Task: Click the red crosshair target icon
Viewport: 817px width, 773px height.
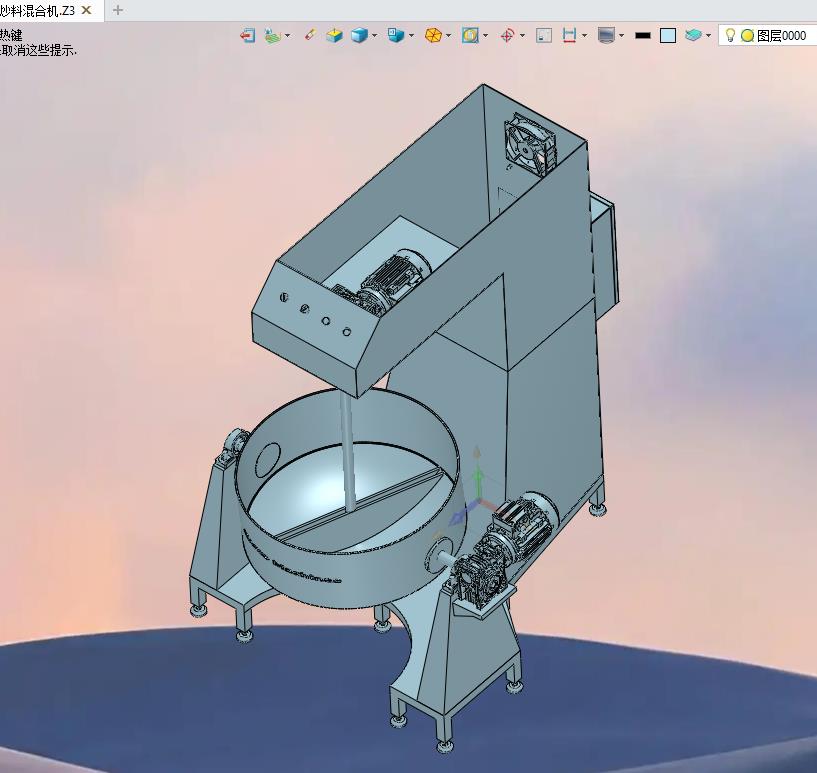Action: click(x=507, y=35)
